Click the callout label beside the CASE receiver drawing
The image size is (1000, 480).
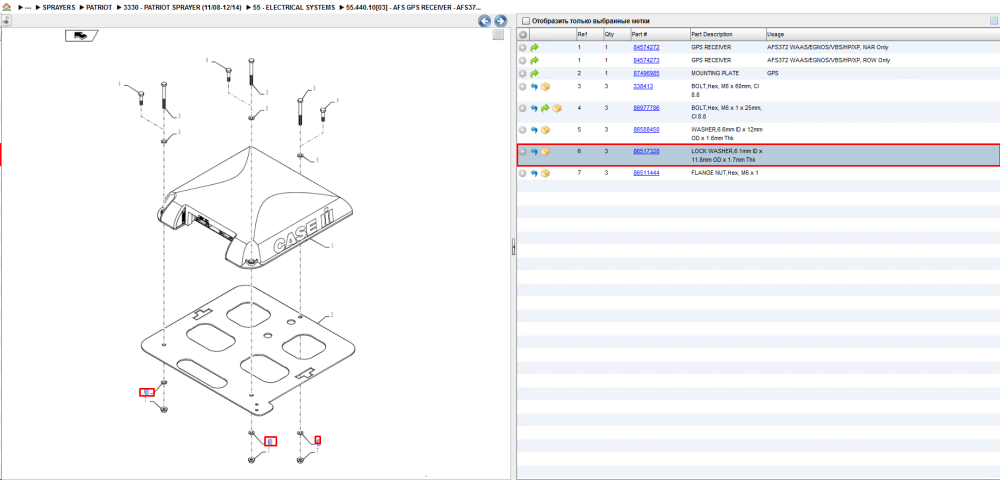[x=333, y=245]
